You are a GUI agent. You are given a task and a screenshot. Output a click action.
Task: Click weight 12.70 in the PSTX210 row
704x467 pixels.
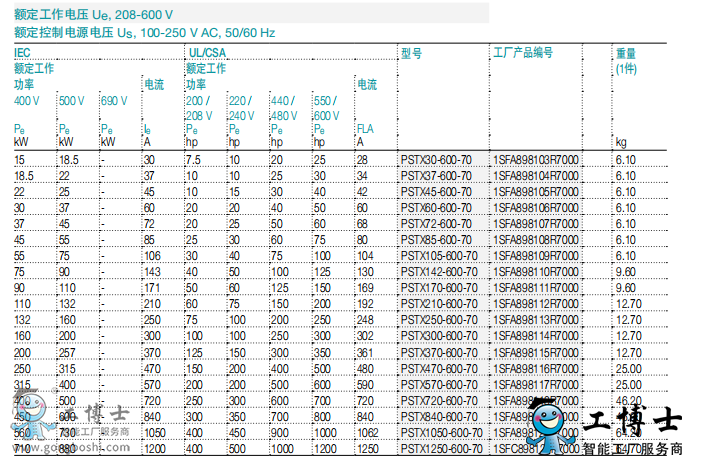(x=629, y=304)
